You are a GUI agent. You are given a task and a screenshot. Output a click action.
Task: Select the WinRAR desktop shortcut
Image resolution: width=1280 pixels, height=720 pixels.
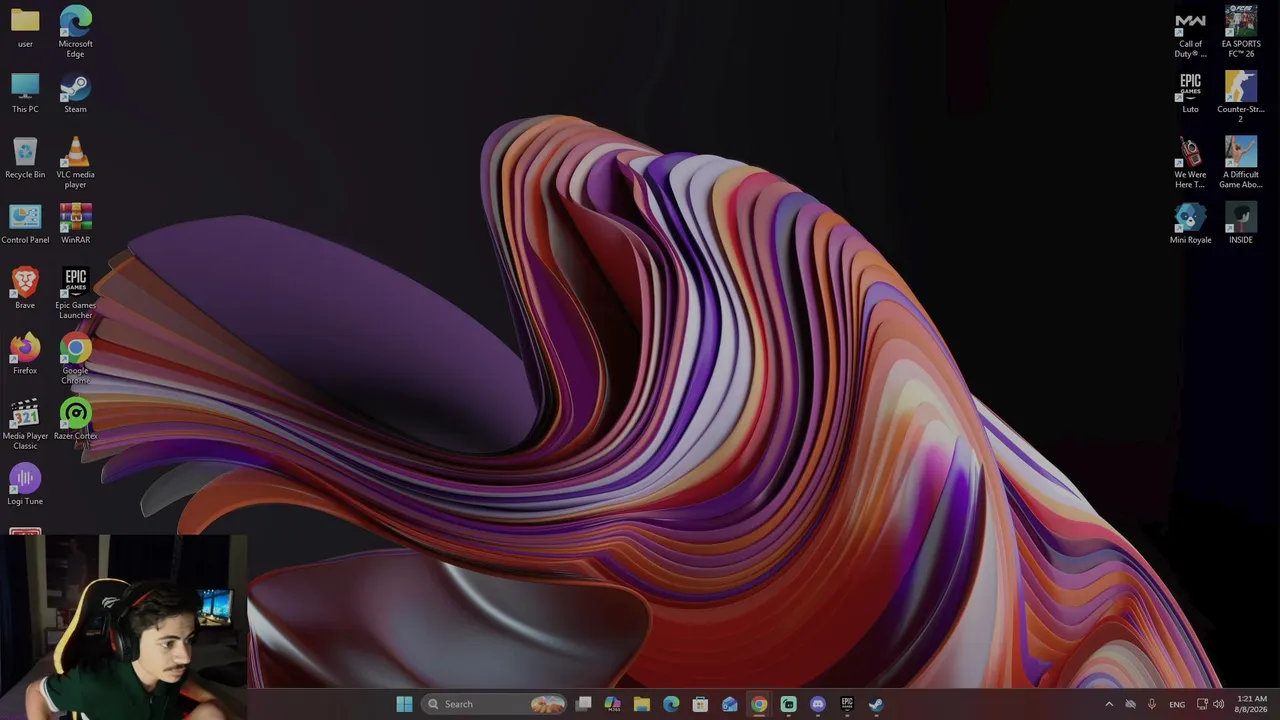(75, 224)
